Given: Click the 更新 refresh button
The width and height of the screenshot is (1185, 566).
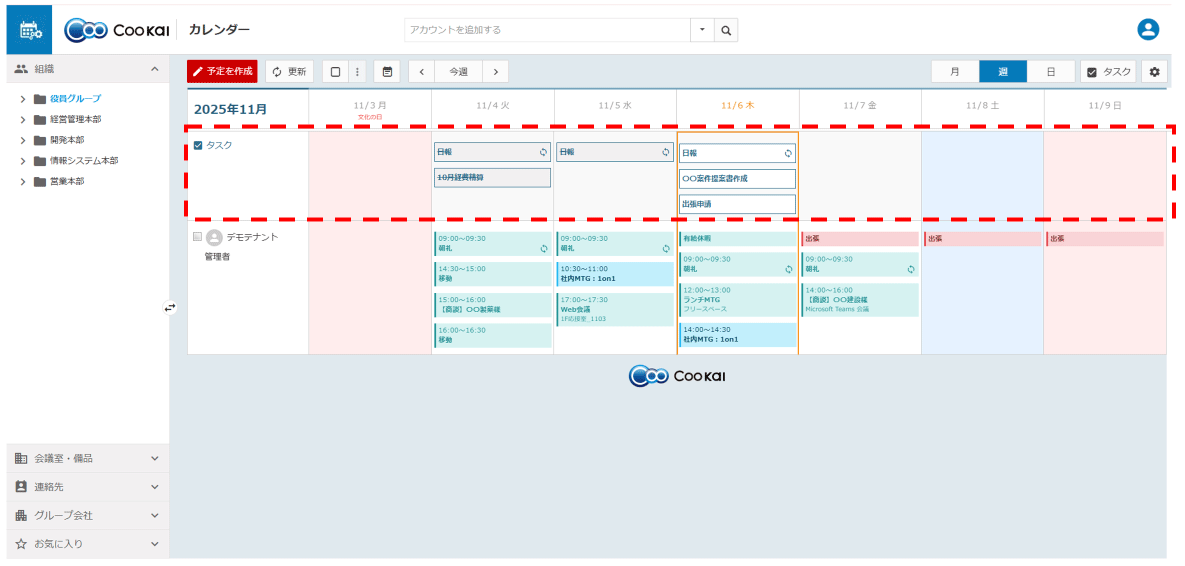Looking at the screenshot, I should (x=289, y=72).
